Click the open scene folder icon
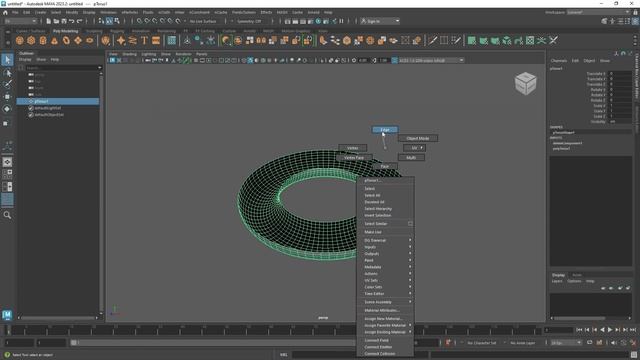This screenshot has height=360, width=640. click(x=56, y=21)
